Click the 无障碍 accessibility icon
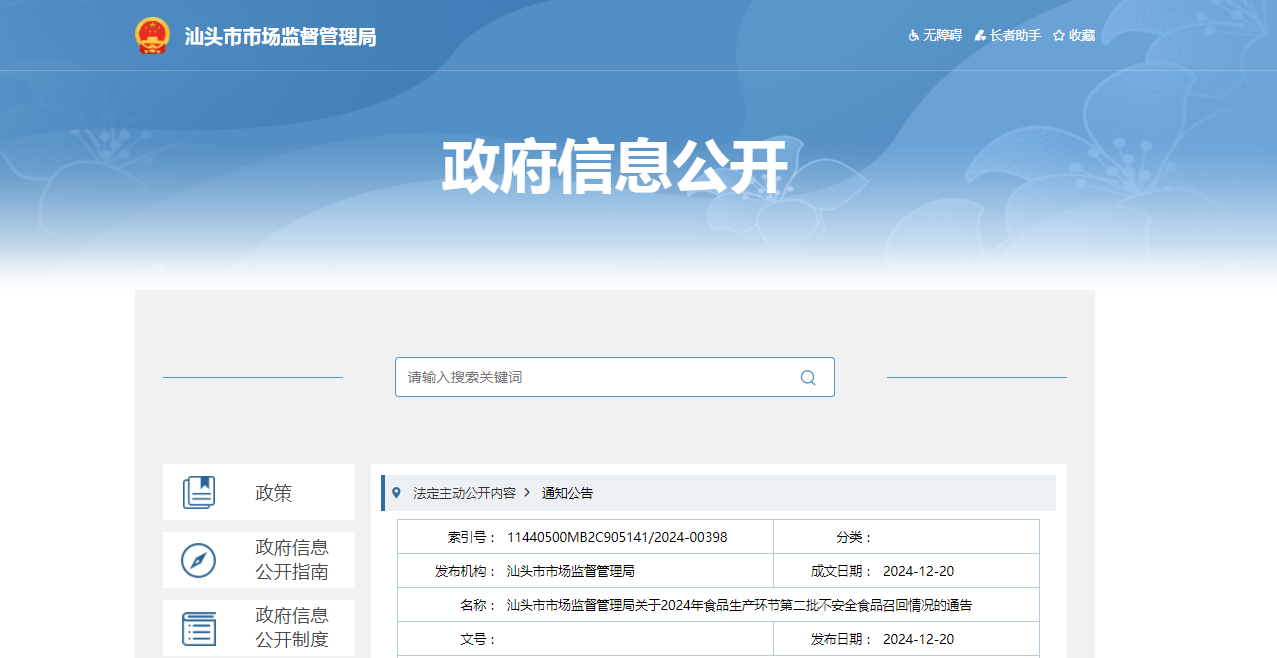 [913, 35]
